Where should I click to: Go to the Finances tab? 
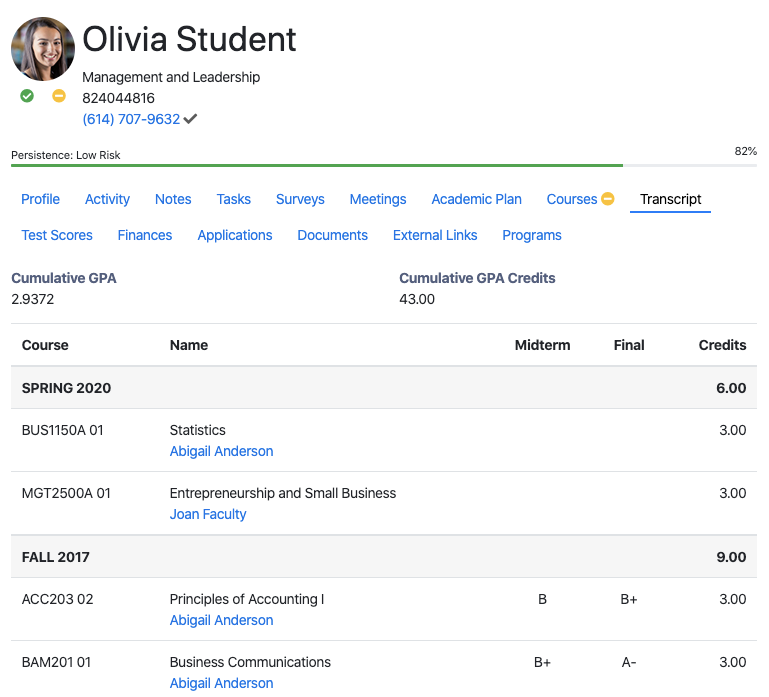point(145,235)
